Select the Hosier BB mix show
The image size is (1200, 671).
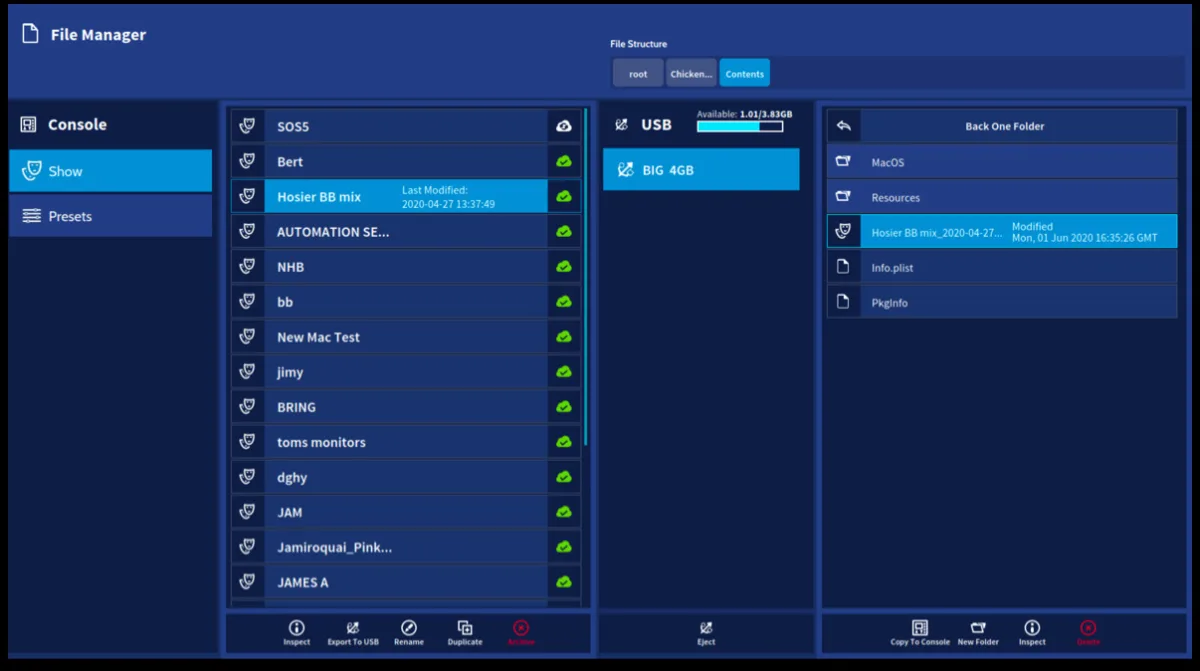click(x=406, y=196)
